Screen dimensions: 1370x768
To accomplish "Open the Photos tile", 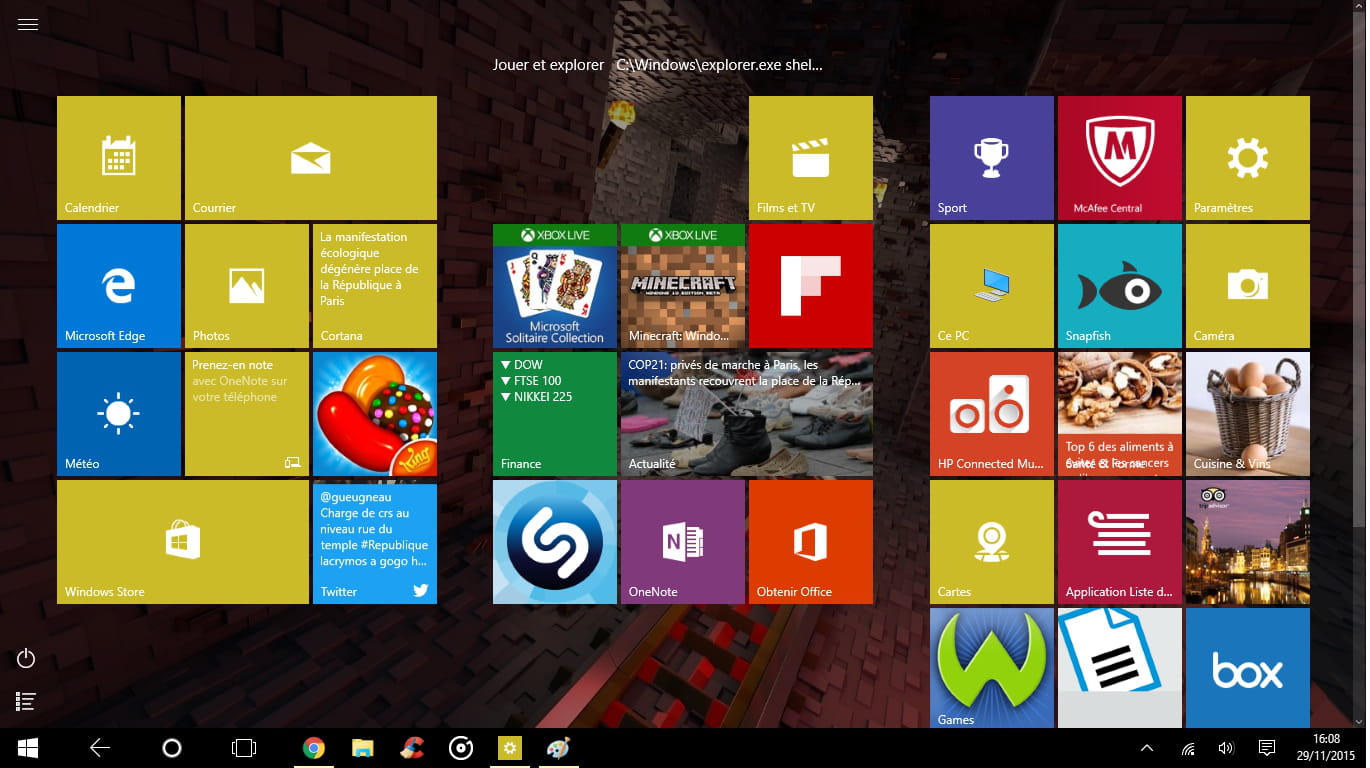I will coord(247,286).
